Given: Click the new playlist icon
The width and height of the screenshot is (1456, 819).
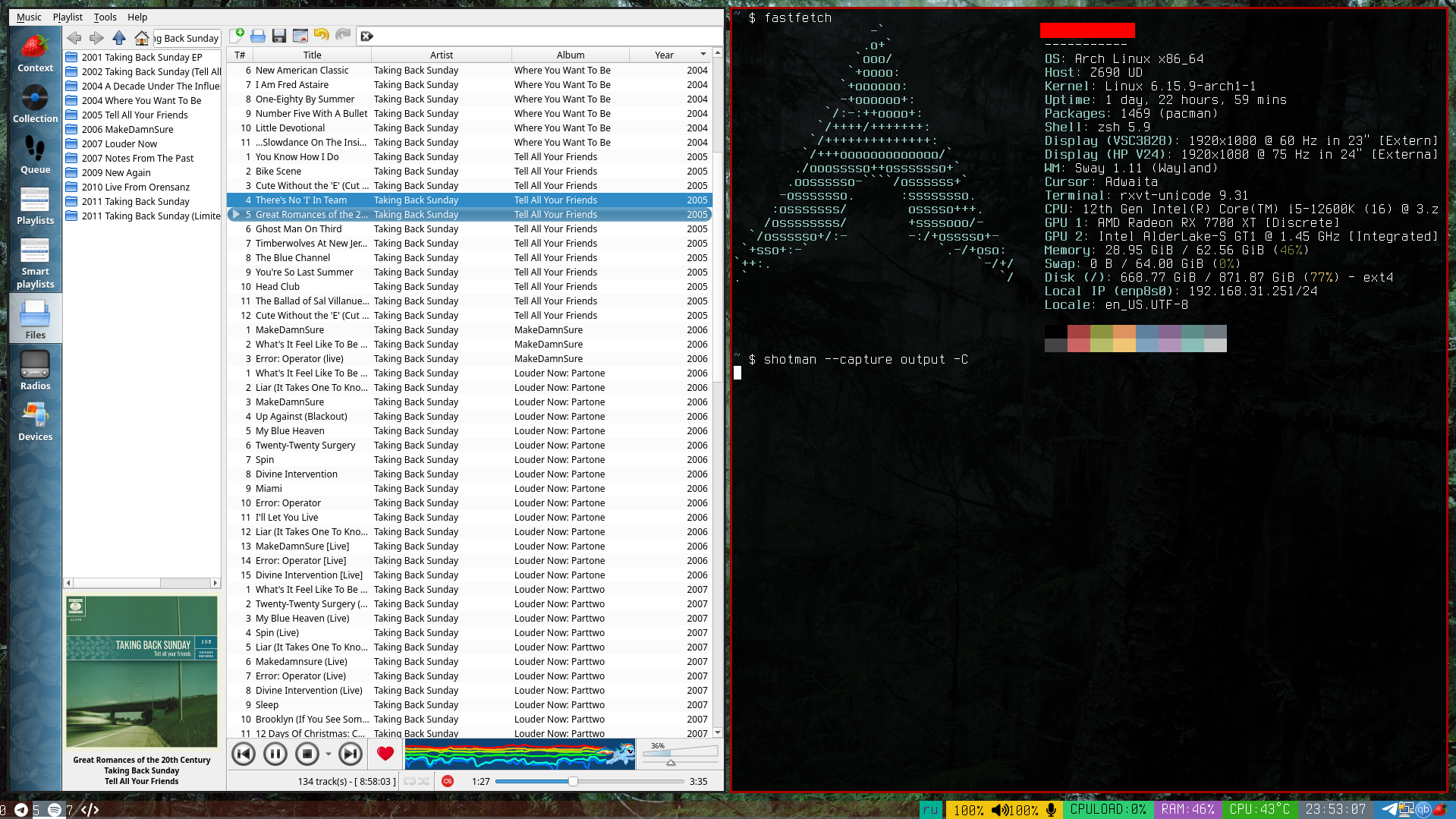Looking at the screenshot, I should [x=237, y=36].
